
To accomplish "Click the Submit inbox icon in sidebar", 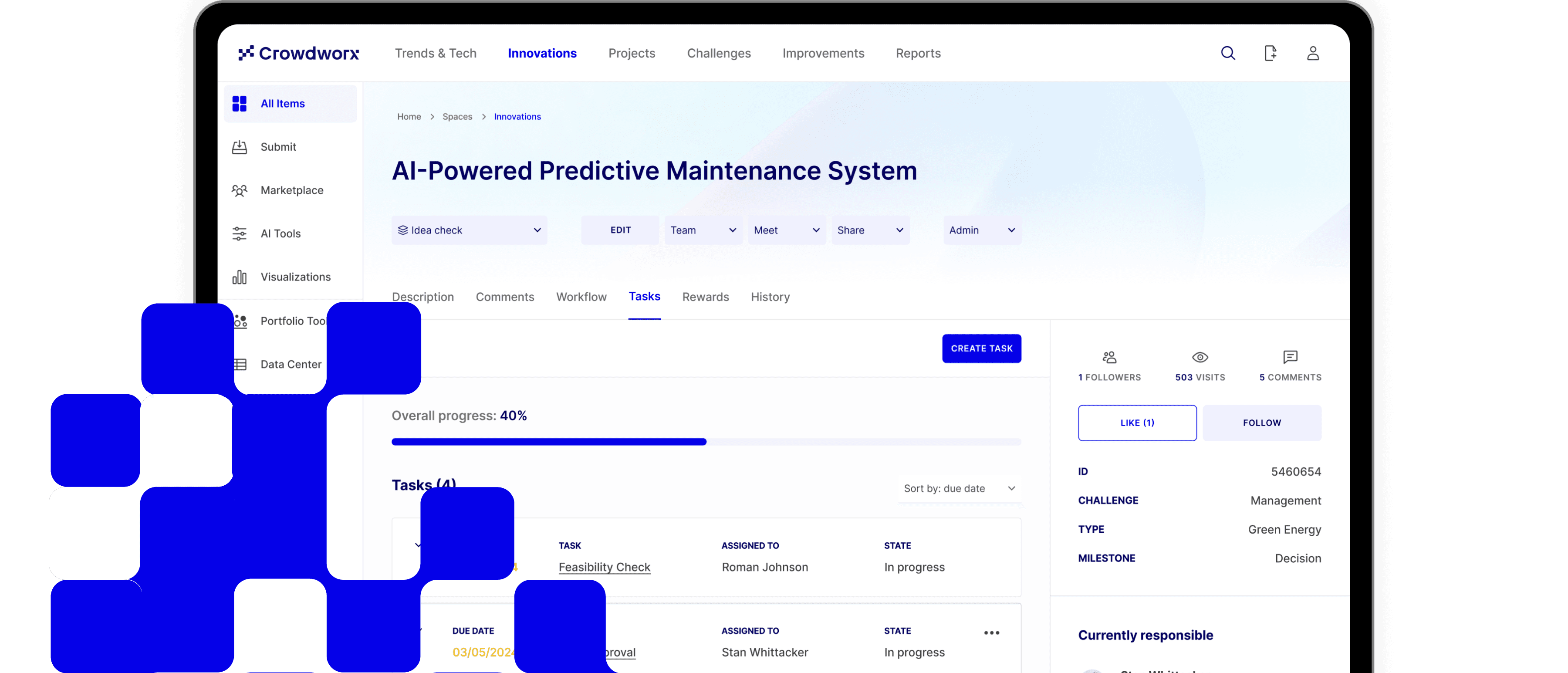I will click(x=240, y=147).
